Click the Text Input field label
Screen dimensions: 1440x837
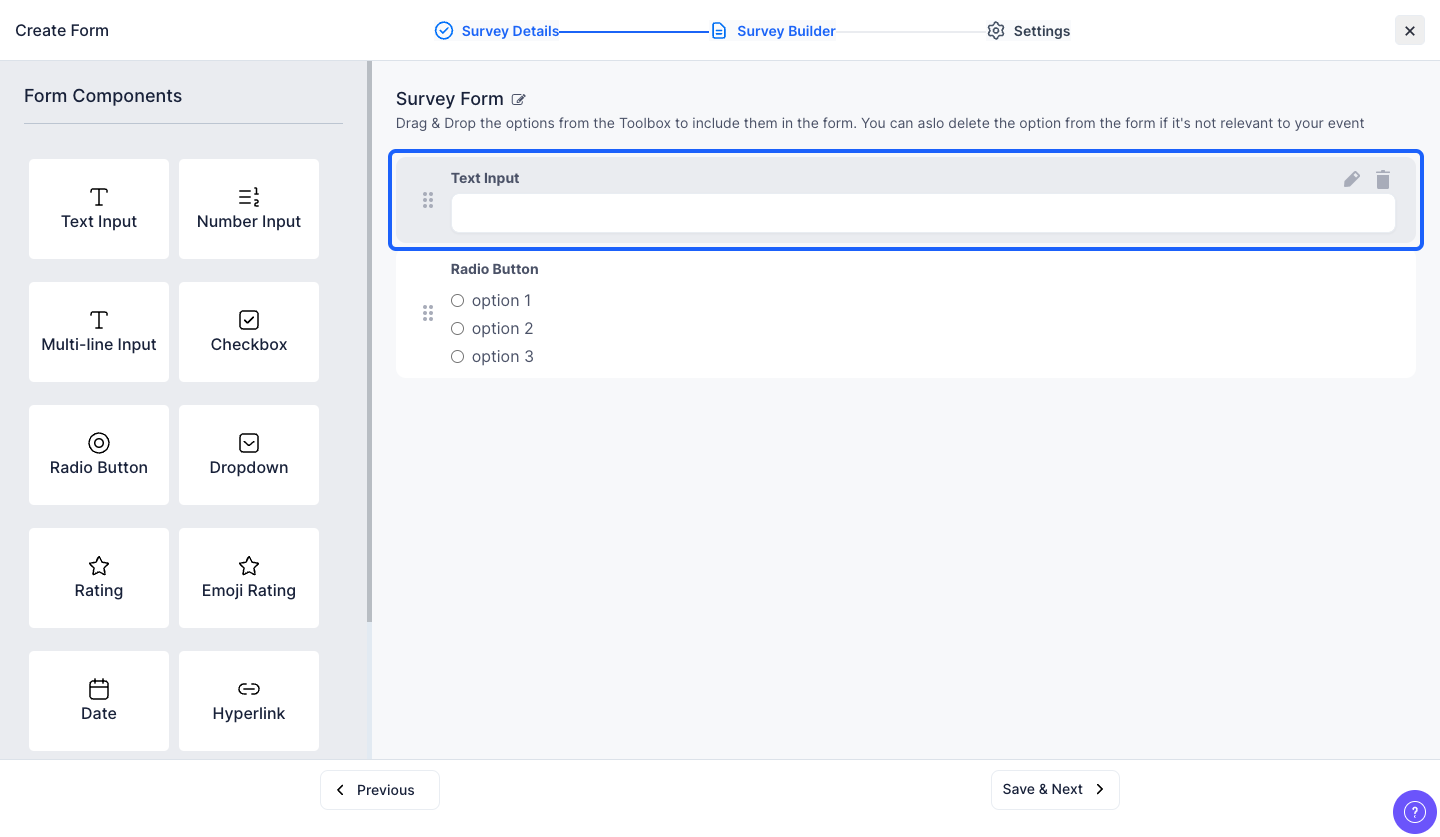point(485,178)
